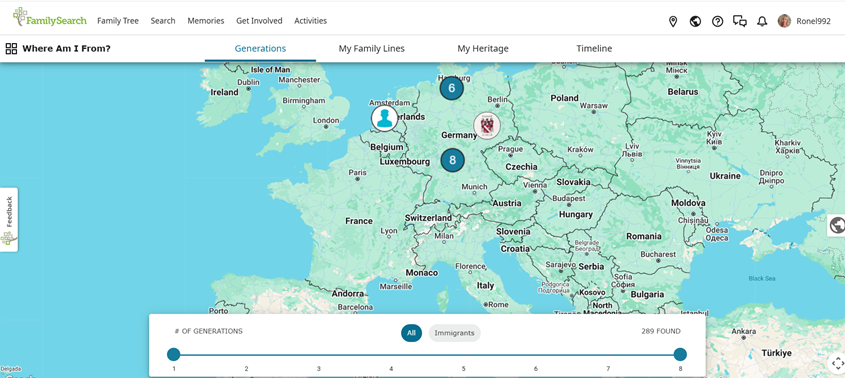View notifications bell icon
This screenshot has height=378, width=845.
pyautogui.click(x=762, y=22)
